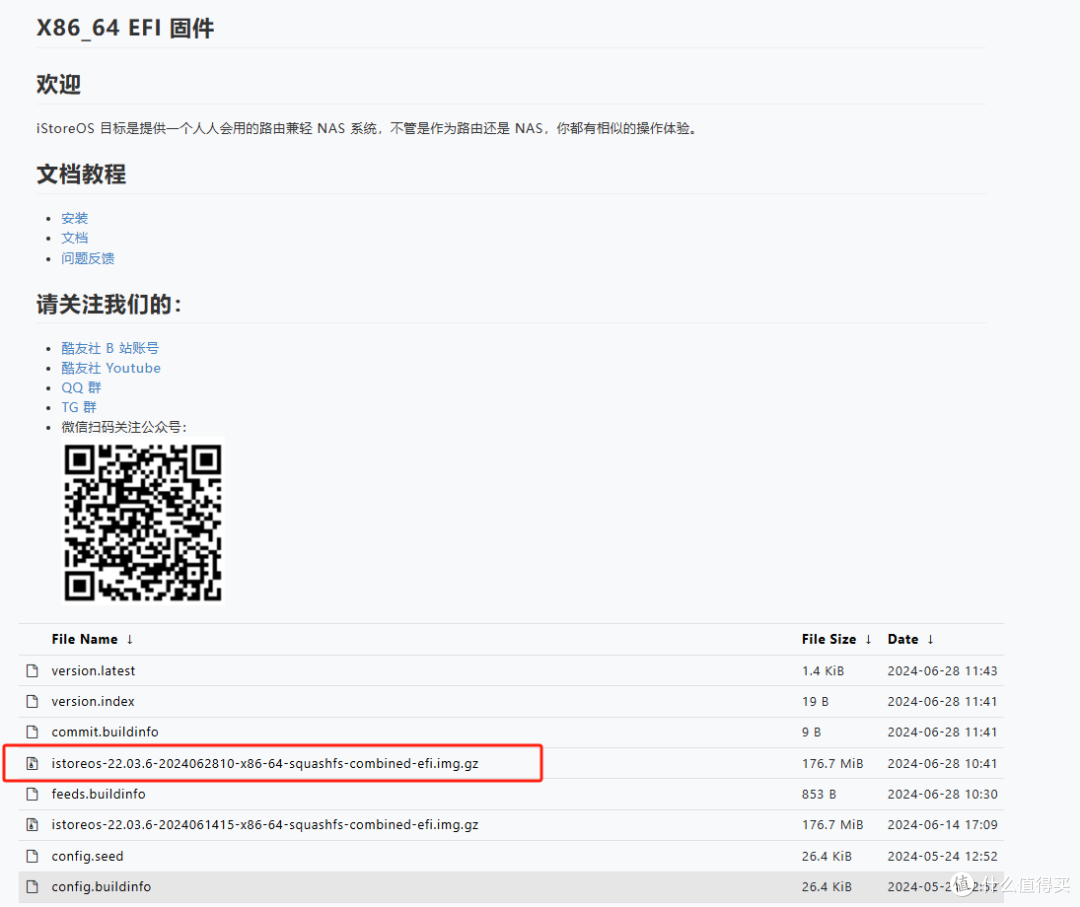Select the 176.7 MiB size for 2024062810 image

coord(832,763)
